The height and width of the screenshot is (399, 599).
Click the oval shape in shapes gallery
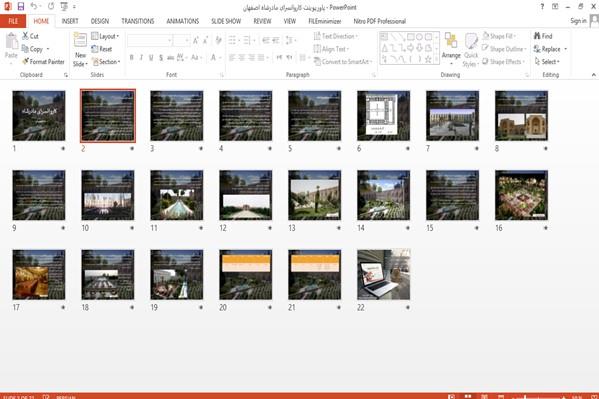(x=419, y=37)
